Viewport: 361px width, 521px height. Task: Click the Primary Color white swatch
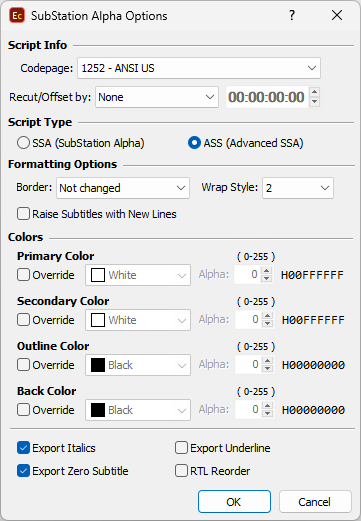point(98,275)
